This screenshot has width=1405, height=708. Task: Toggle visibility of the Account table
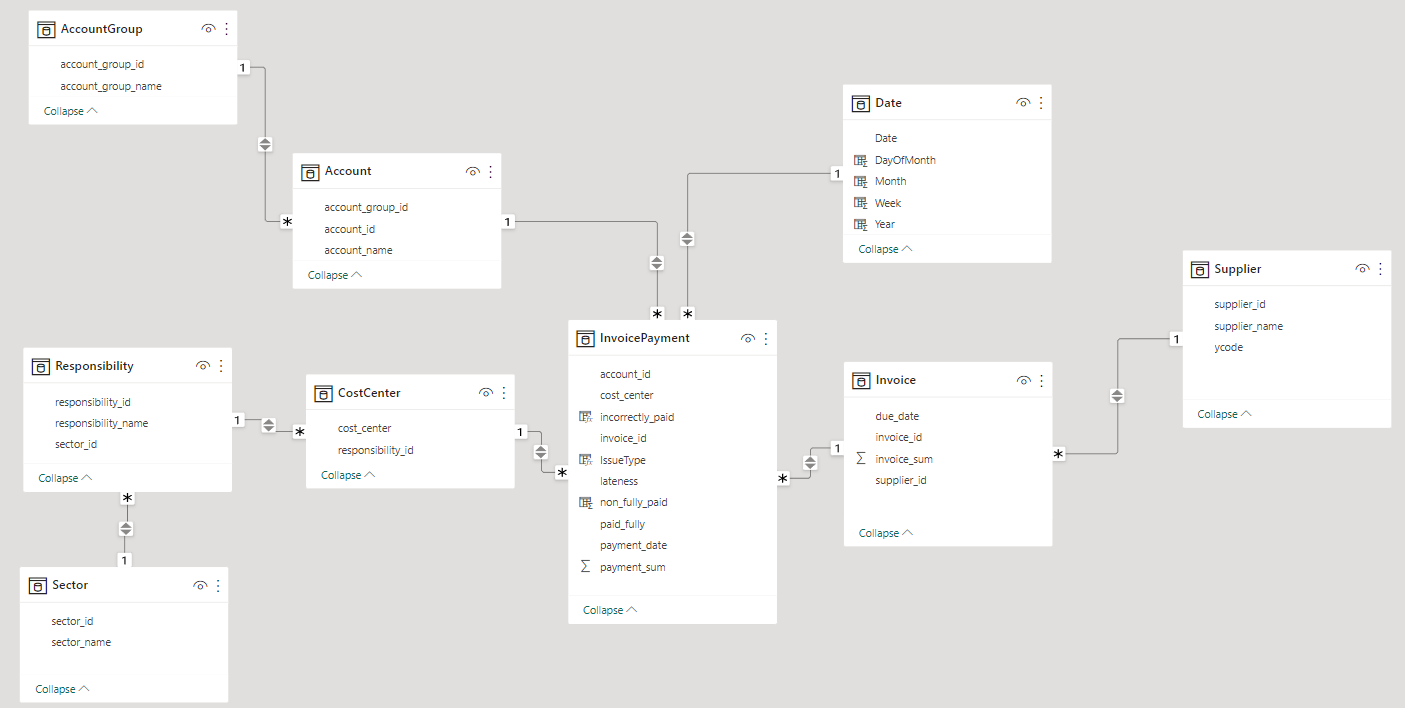pos(472,171)
